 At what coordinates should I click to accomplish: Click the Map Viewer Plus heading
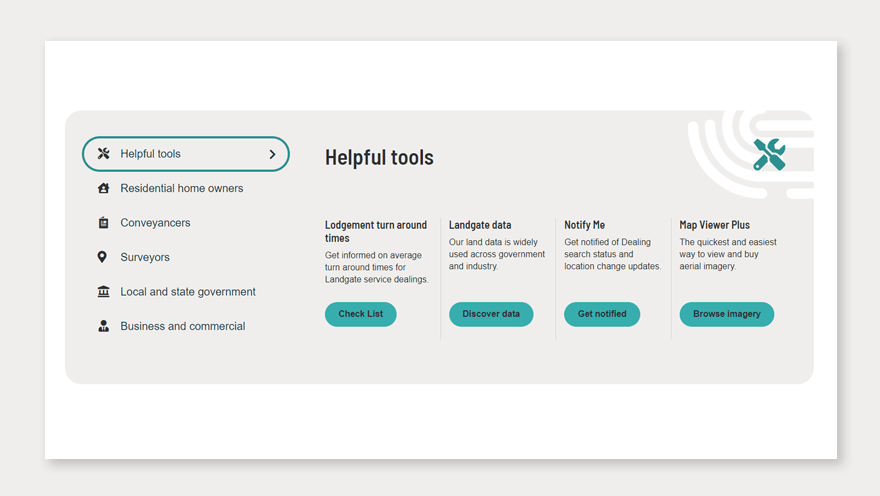[x=714, y=225]
